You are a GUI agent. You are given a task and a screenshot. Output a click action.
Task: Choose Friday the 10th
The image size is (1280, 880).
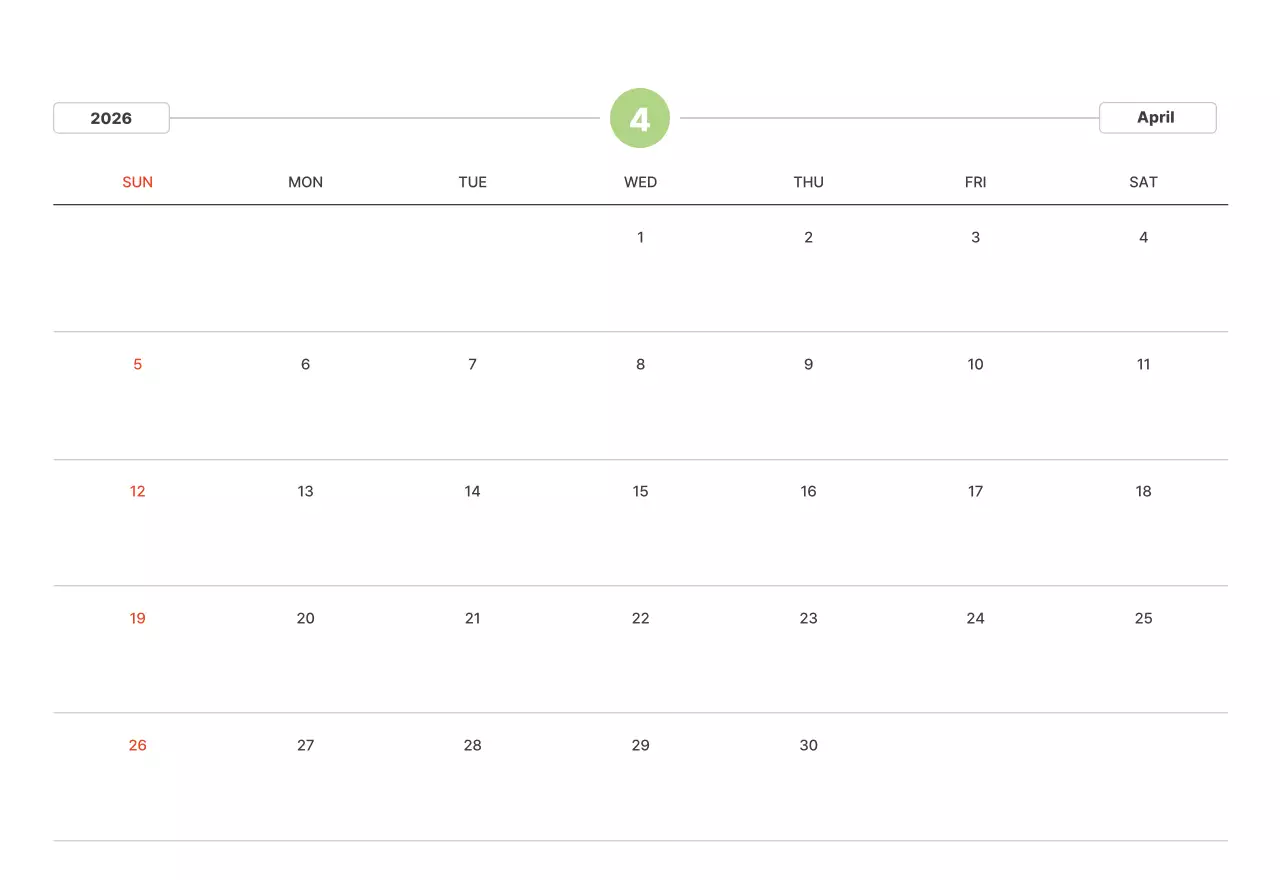click(x=975, y=364)
